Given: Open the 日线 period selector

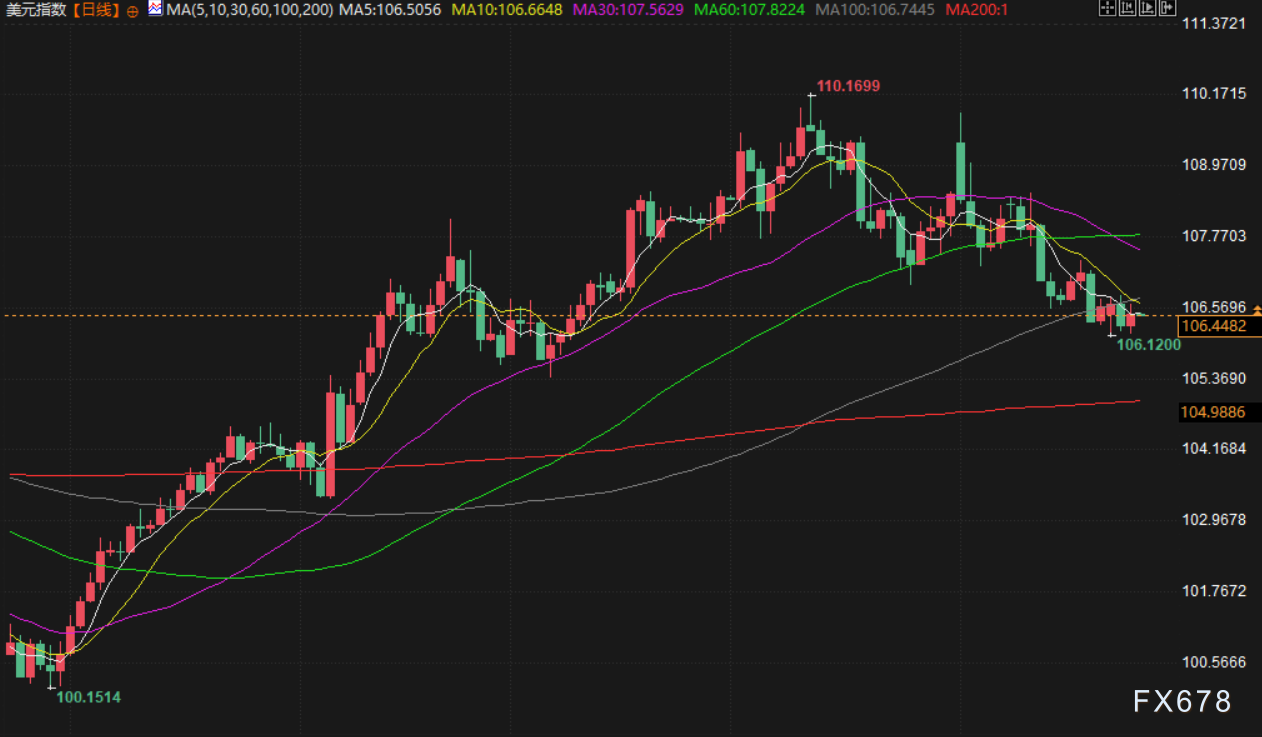Looking at the screenshot, I should [x=96, y=10].
